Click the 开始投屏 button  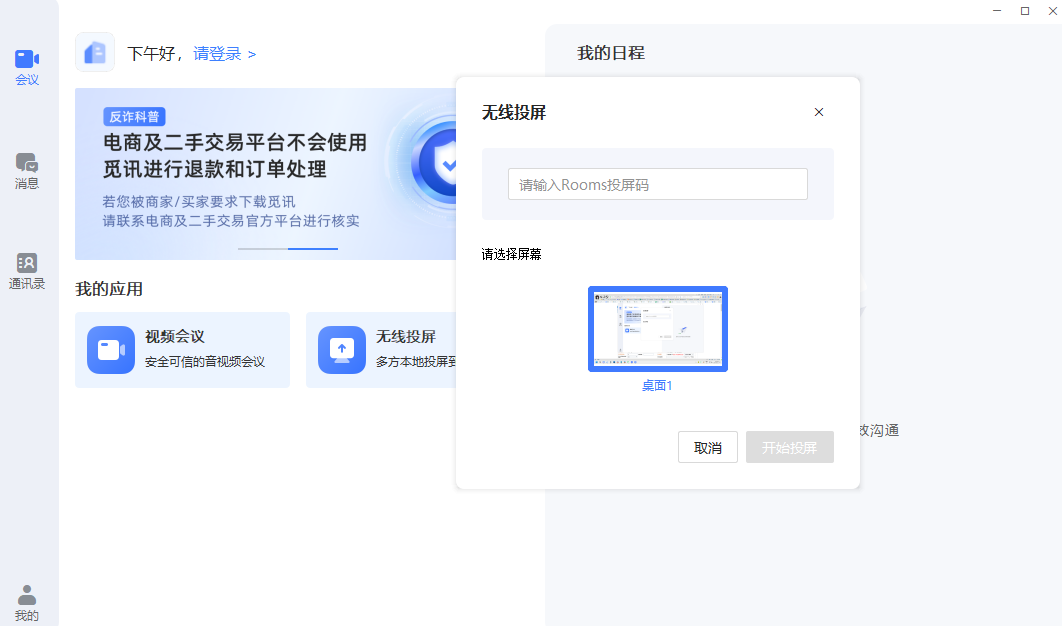click(x=789, y=447)
